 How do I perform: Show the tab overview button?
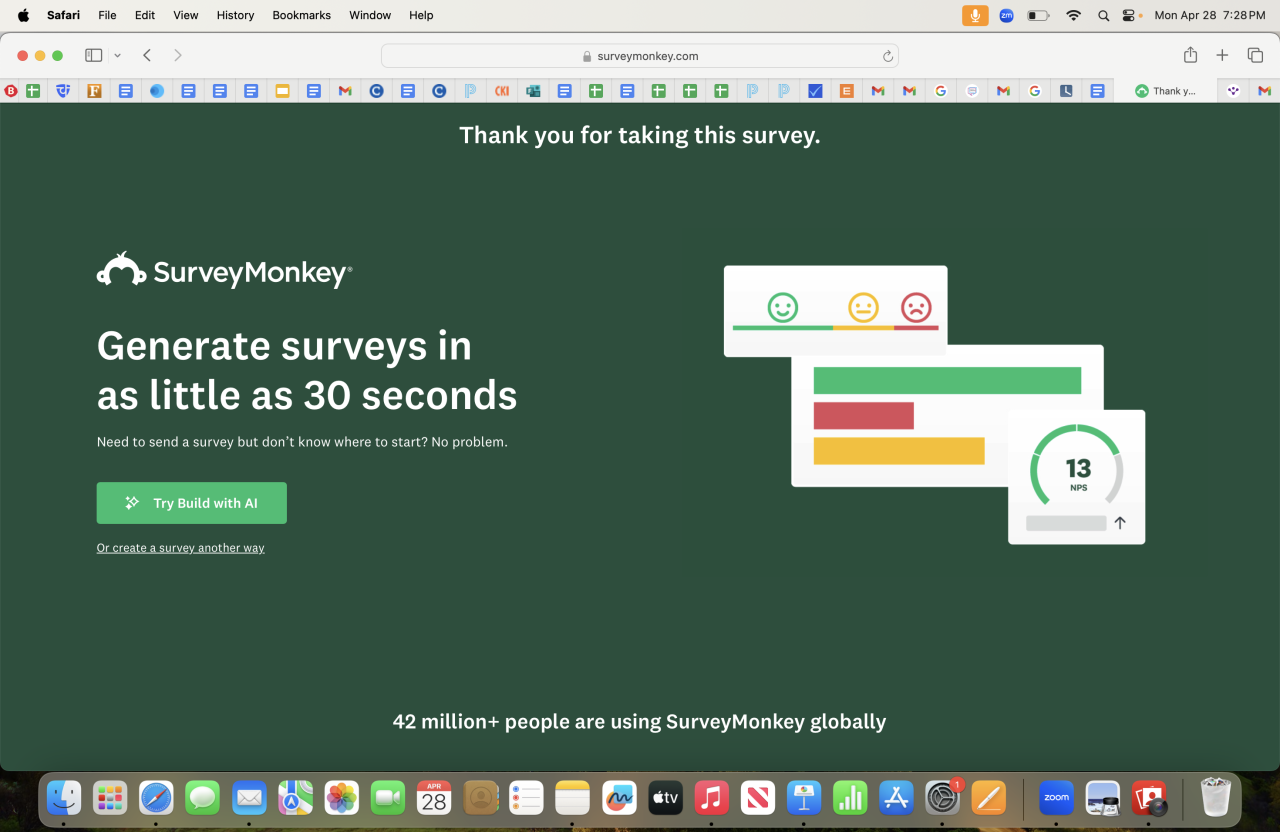1255,56
